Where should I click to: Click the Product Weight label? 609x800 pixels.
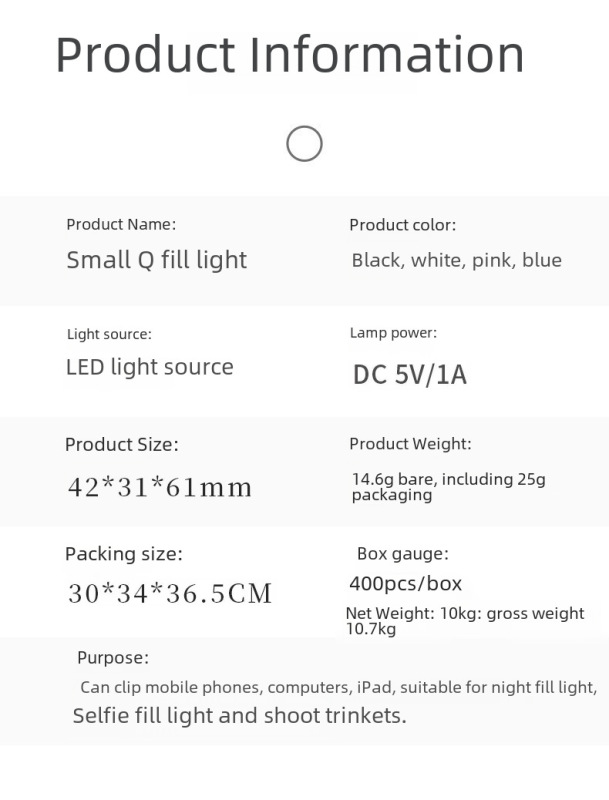pyautogui.click(x=410, y=444)
